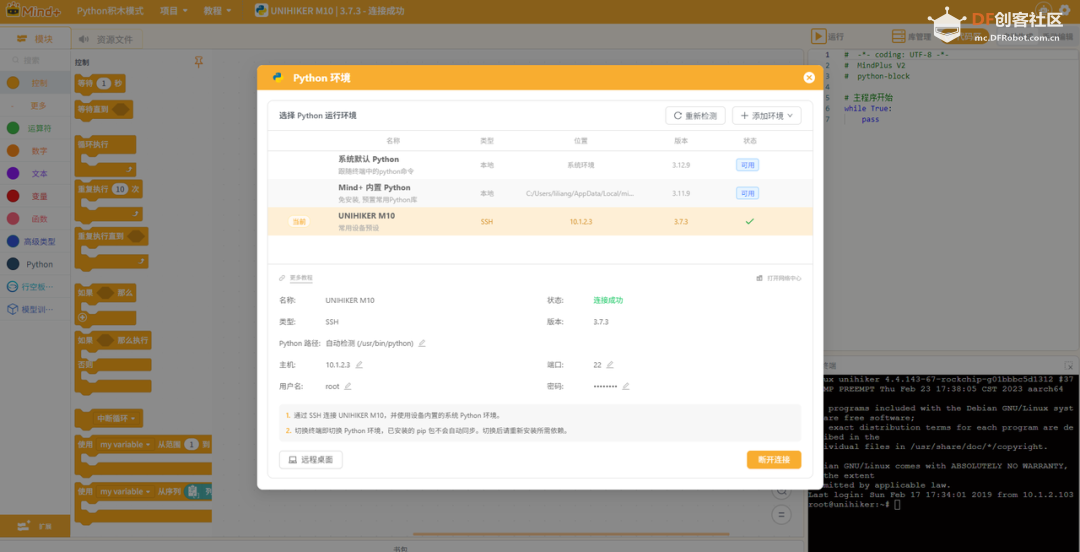The image size is (1080, 552).
Task: Click Python积木模式 in top bar
Action: coord(110,11)
